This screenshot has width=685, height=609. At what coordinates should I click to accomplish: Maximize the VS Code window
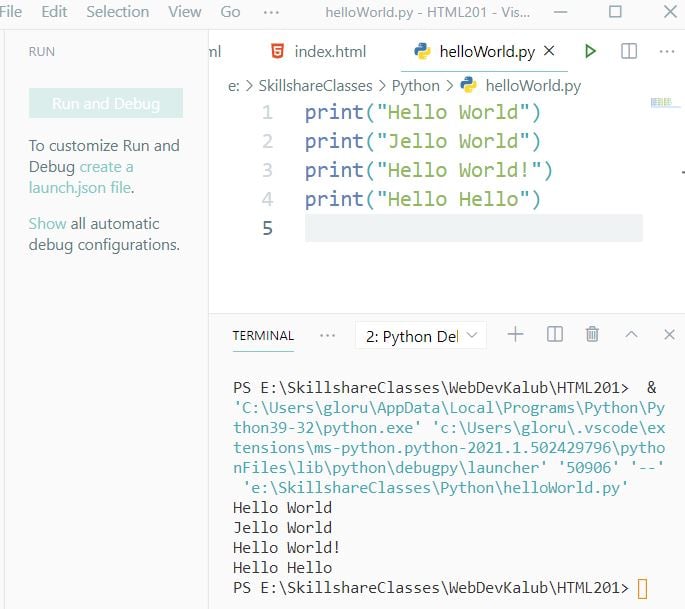pyautogui.click(x=615, y=12)
